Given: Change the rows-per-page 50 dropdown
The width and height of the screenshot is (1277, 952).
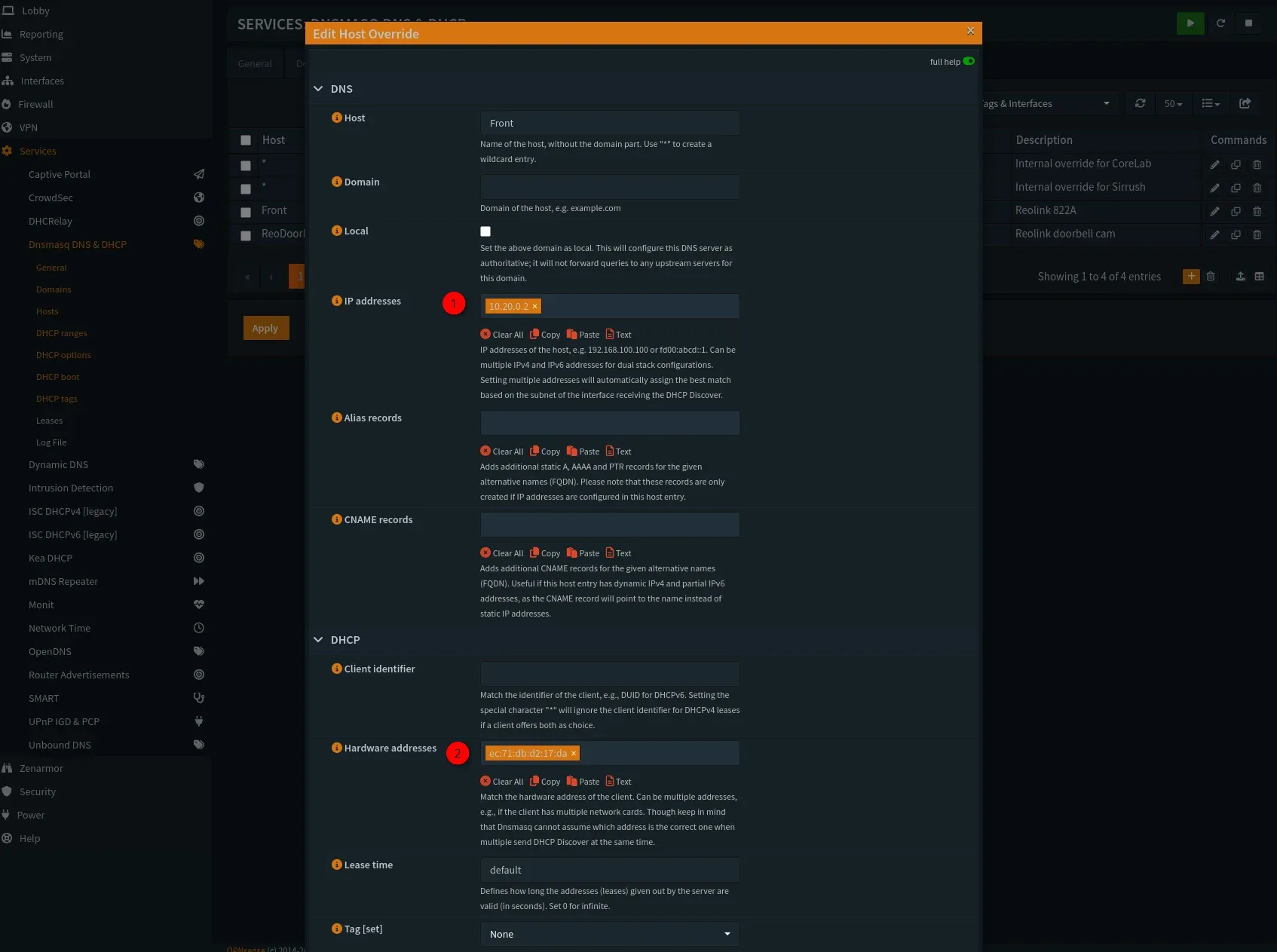Looking at the screenshot, I should [x=1173, y=103].
